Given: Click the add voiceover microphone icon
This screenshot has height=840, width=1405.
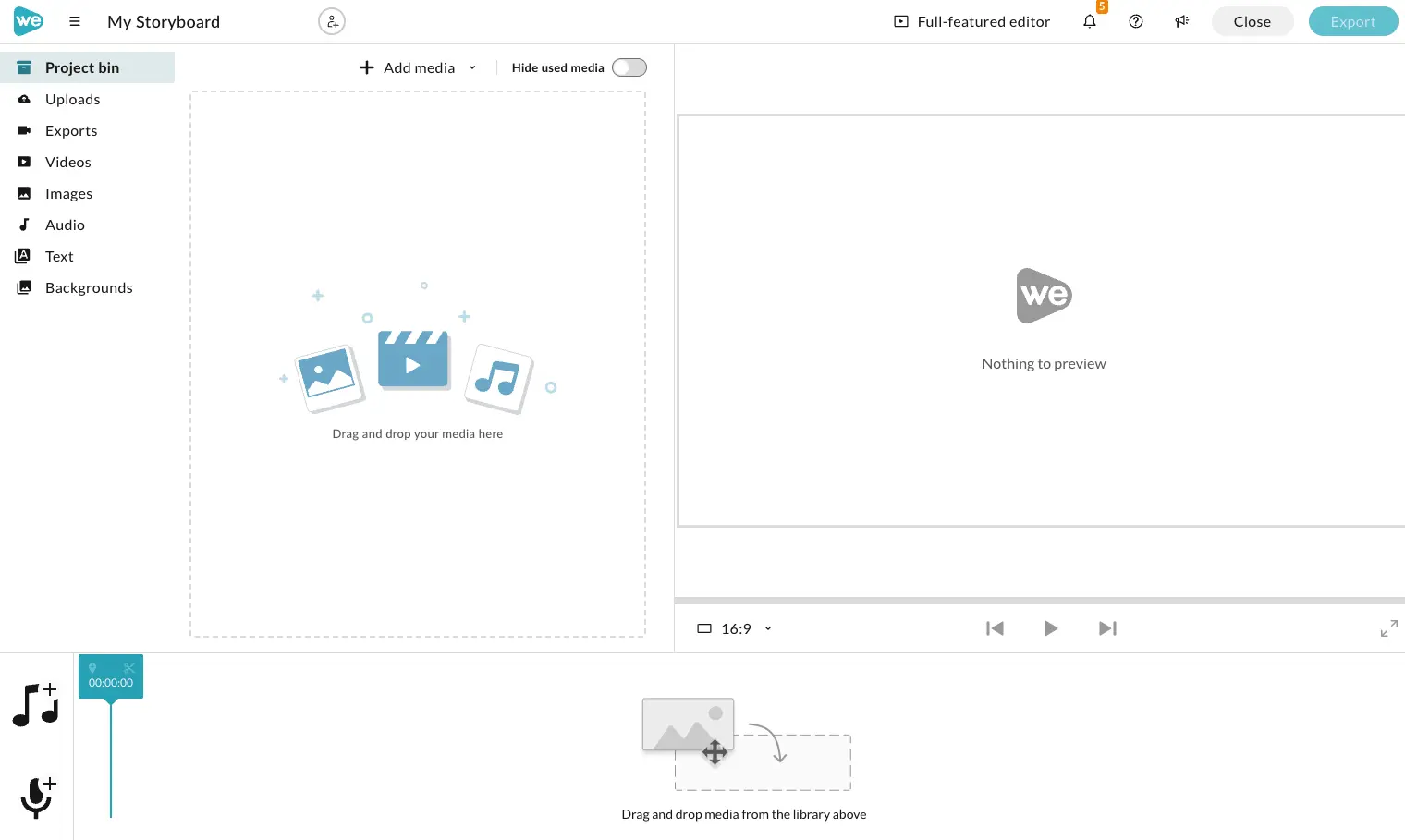Looking at the screenshot, I should tap(38, 797).
